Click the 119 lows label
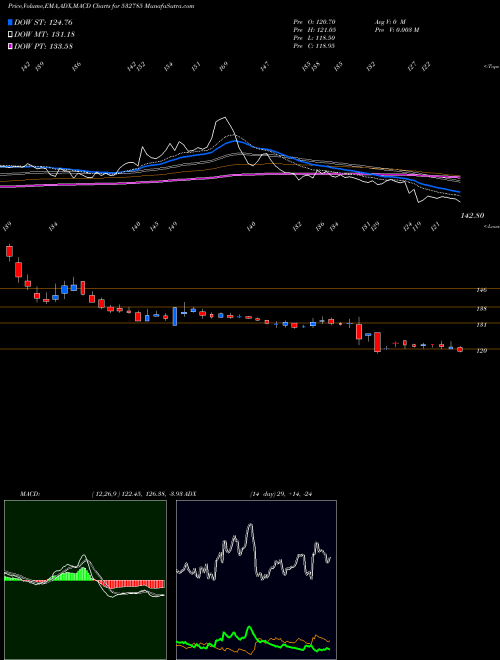This screenshot has height=660, width=500. pyautogui.click(x=417, y=227)
